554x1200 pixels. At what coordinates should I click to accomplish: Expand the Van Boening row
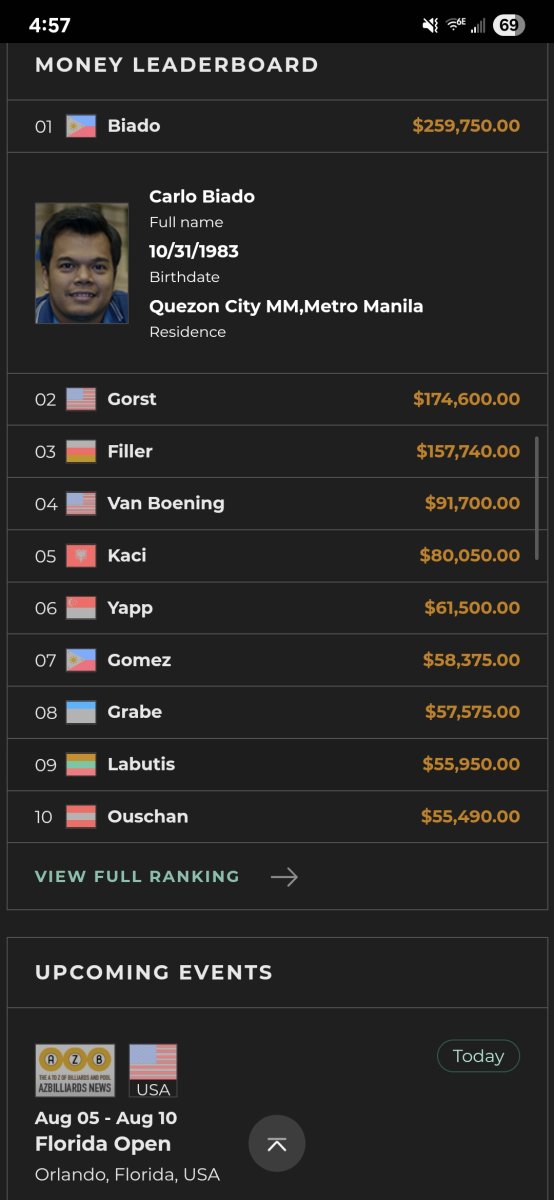pos(277,503)
